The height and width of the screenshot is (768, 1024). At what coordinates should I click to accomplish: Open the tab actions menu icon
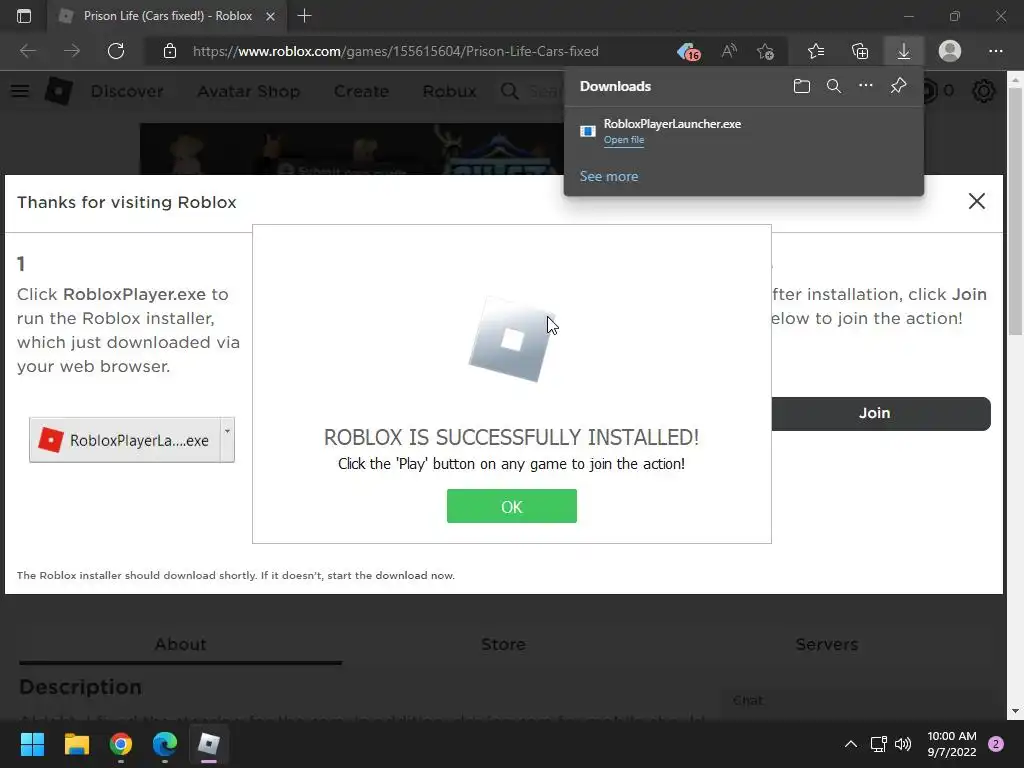[24, 16]
